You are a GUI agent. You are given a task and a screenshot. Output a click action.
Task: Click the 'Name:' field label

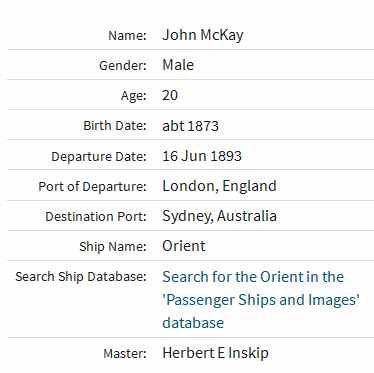coord(127,35)
